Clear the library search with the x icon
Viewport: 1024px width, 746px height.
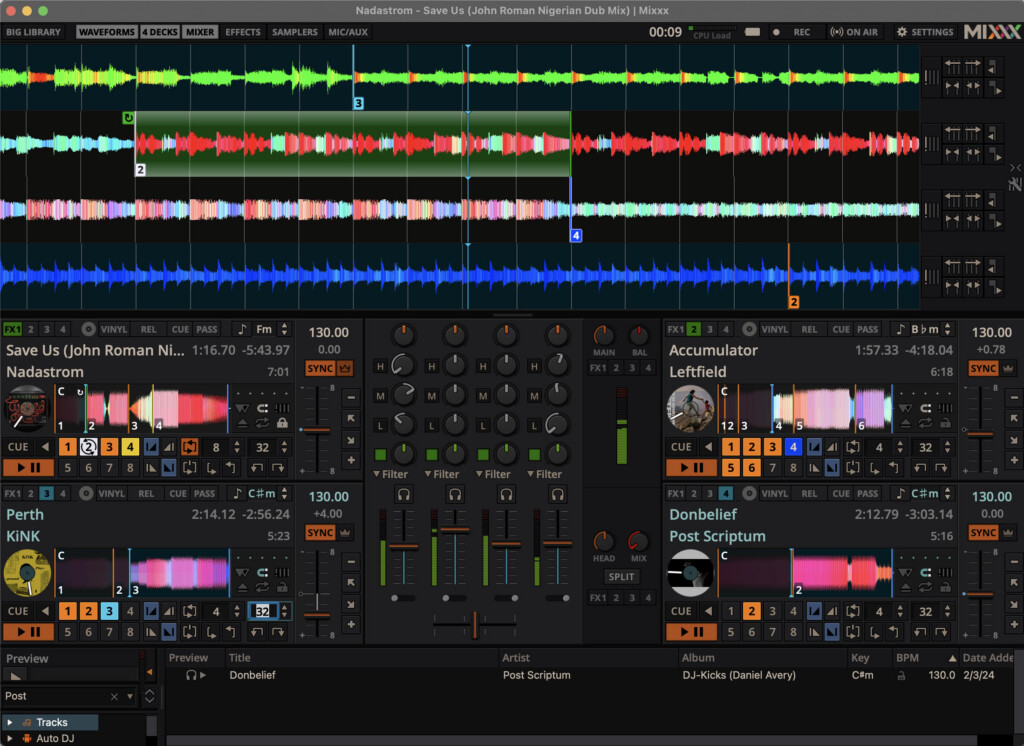114,696
